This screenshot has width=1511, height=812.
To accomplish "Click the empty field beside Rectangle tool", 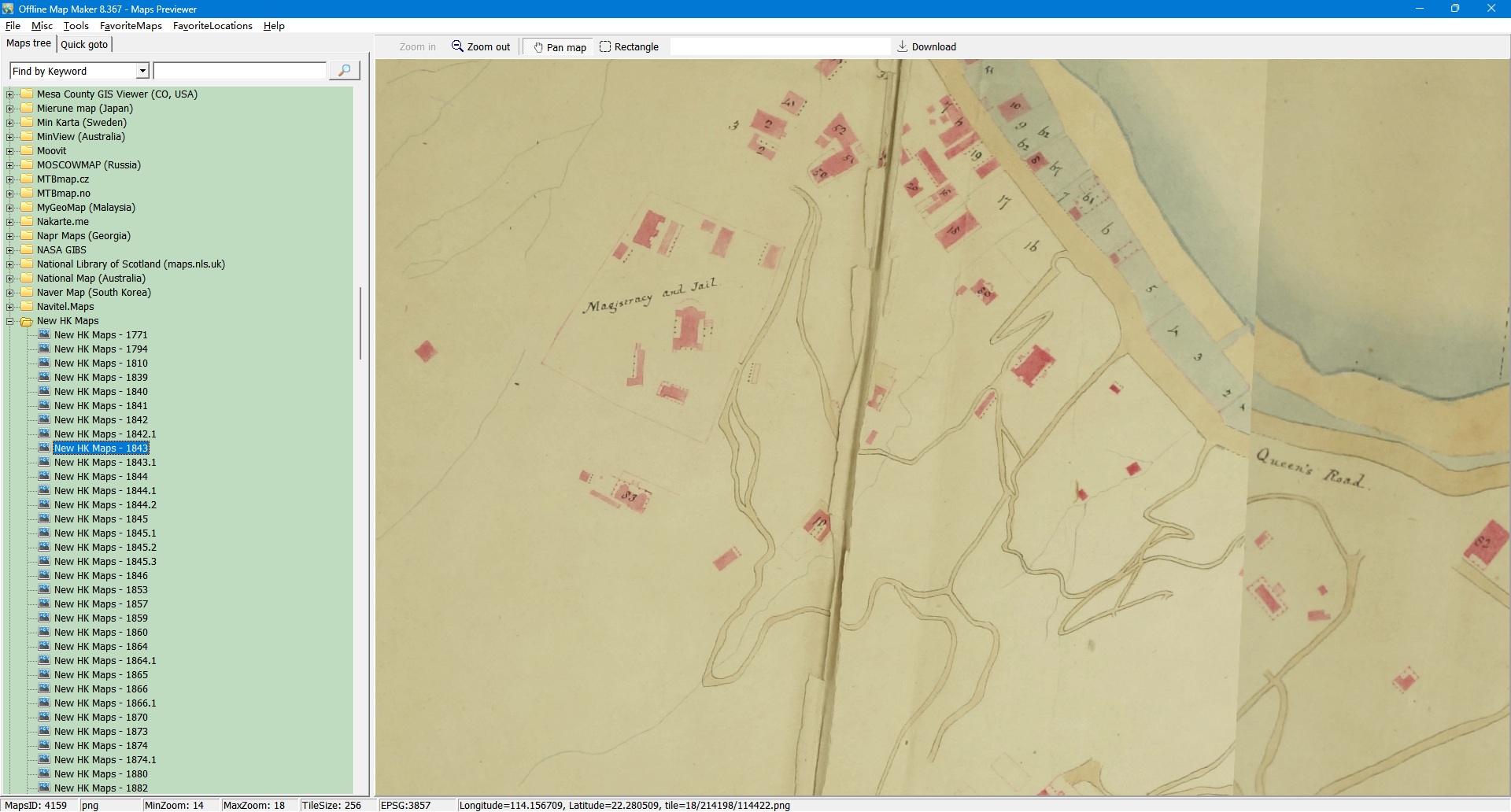I will pyautogui.click(x=779, y=47).
